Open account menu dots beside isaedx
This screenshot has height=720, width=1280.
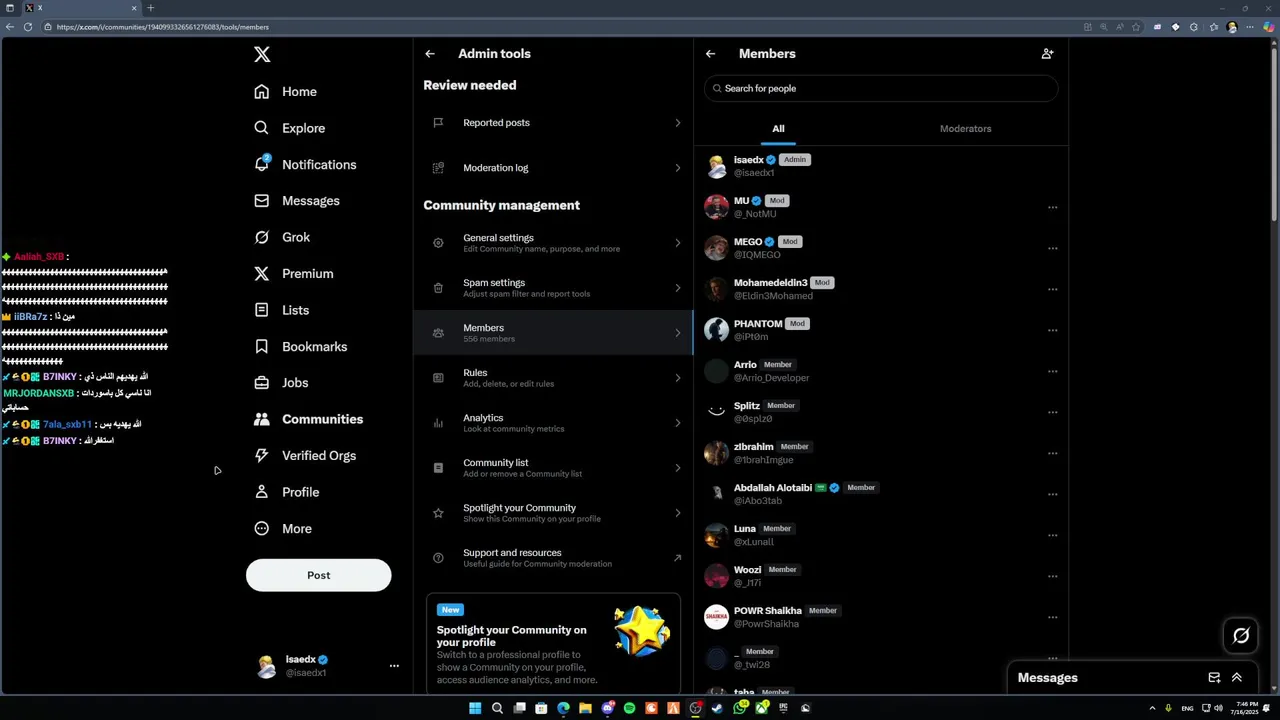[394, 666]
